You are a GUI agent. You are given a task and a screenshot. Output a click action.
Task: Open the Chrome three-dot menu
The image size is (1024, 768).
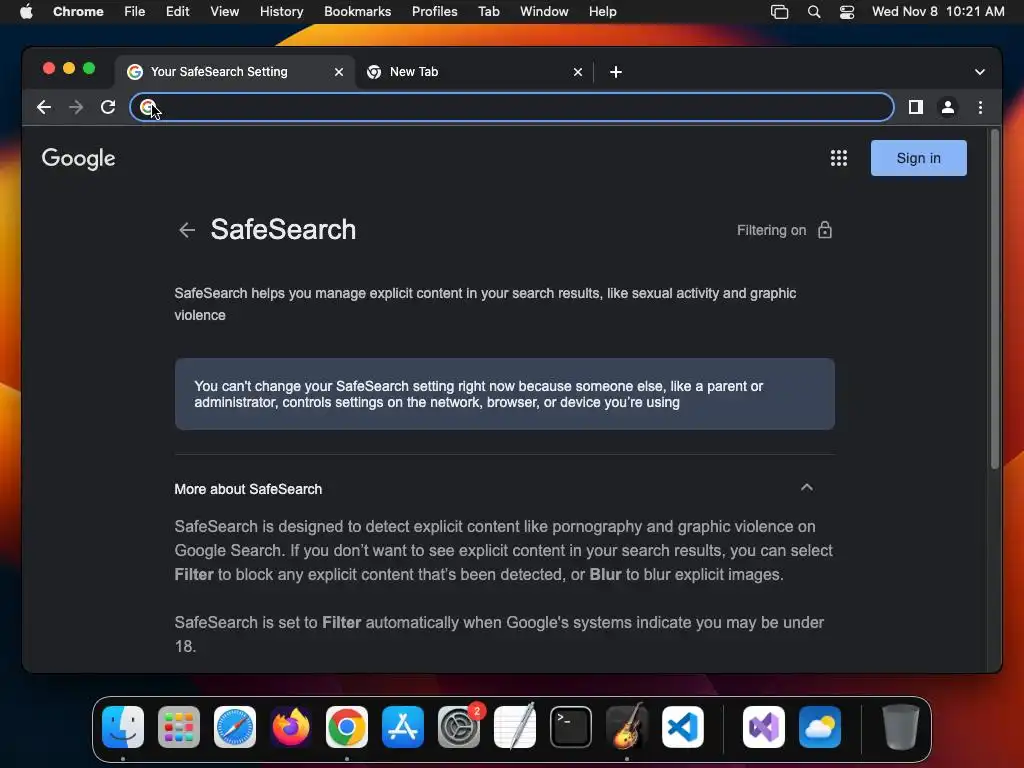pyautogui.click(x=980, y=107)
